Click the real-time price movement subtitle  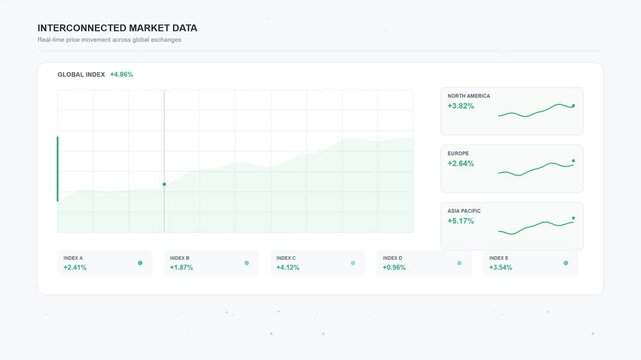point(109,40)
